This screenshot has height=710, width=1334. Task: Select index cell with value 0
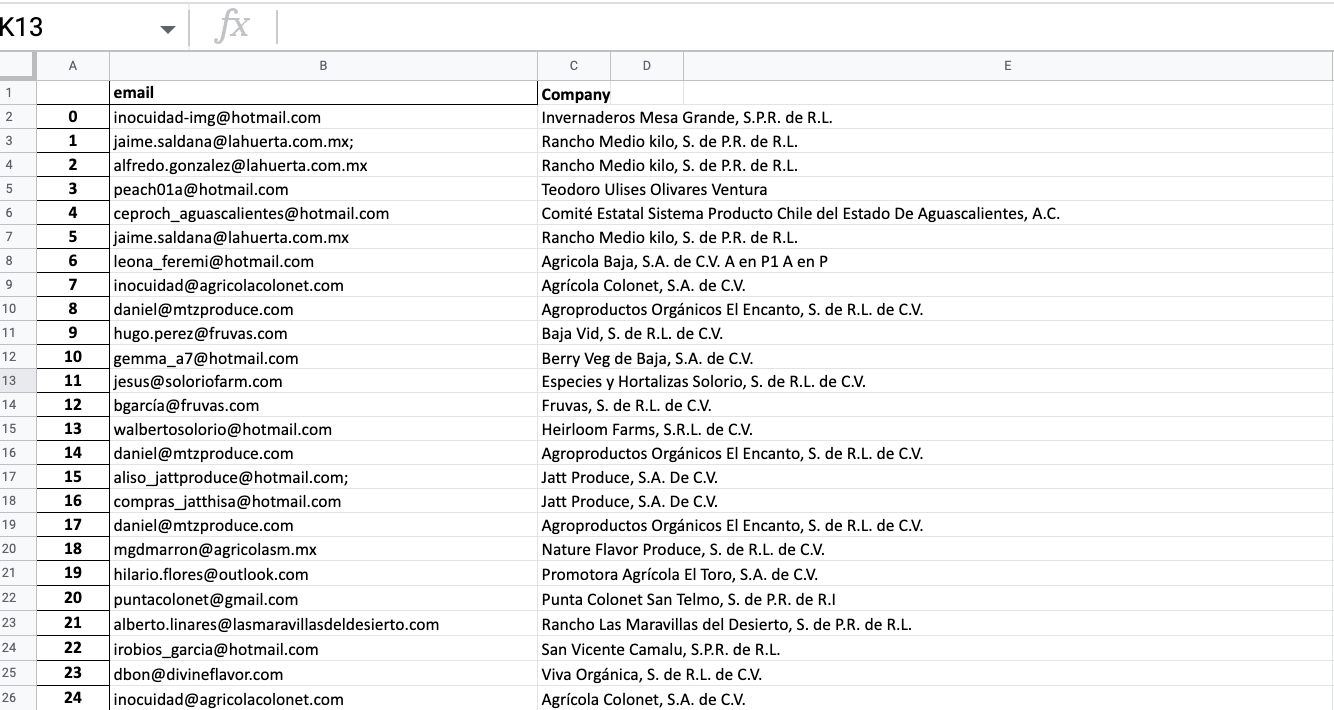coord(73,117)
